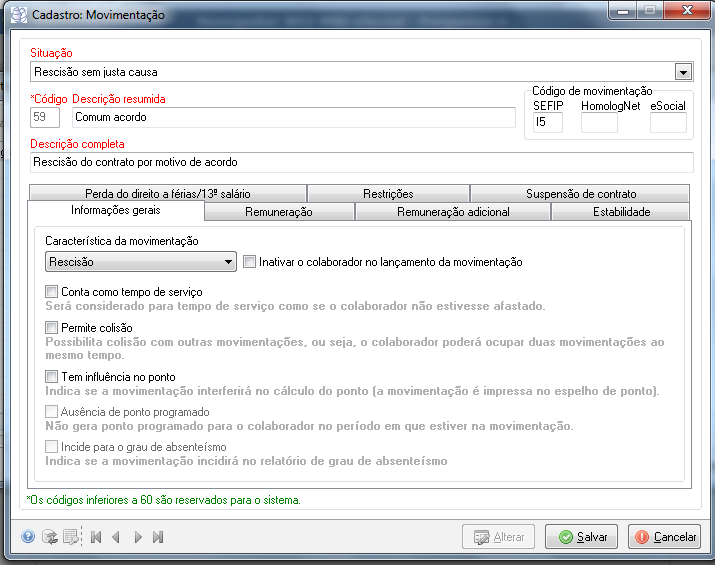Jump to the last record
The image size is (715, 565).
pyautogui.click(x=158, y=537)
